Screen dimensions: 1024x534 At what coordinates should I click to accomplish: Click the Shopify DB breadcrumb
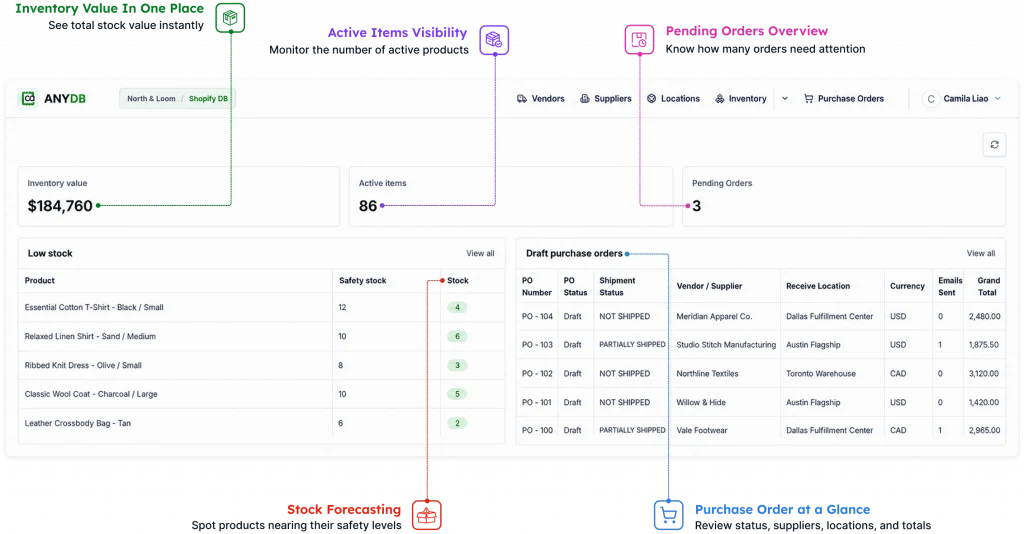pos(208,99)
